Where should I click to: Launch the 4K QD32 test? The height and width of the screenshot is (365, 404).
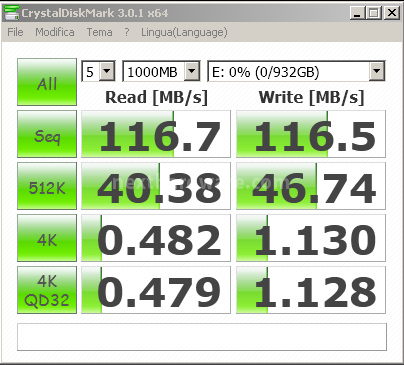[x=47, y=290]
